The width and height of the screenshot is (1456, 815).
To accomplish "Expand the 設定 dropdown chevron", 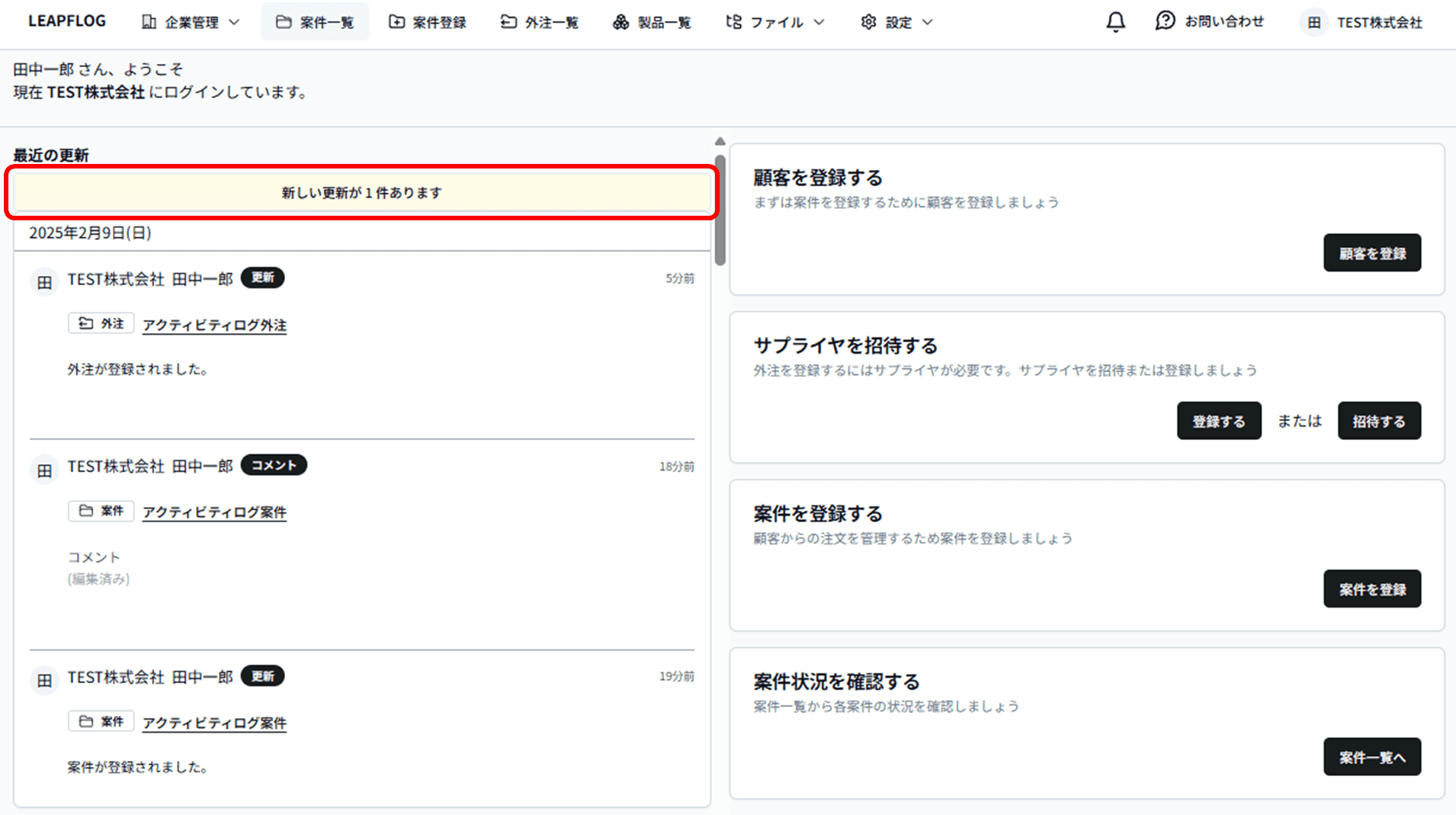I will coord(928,23).
